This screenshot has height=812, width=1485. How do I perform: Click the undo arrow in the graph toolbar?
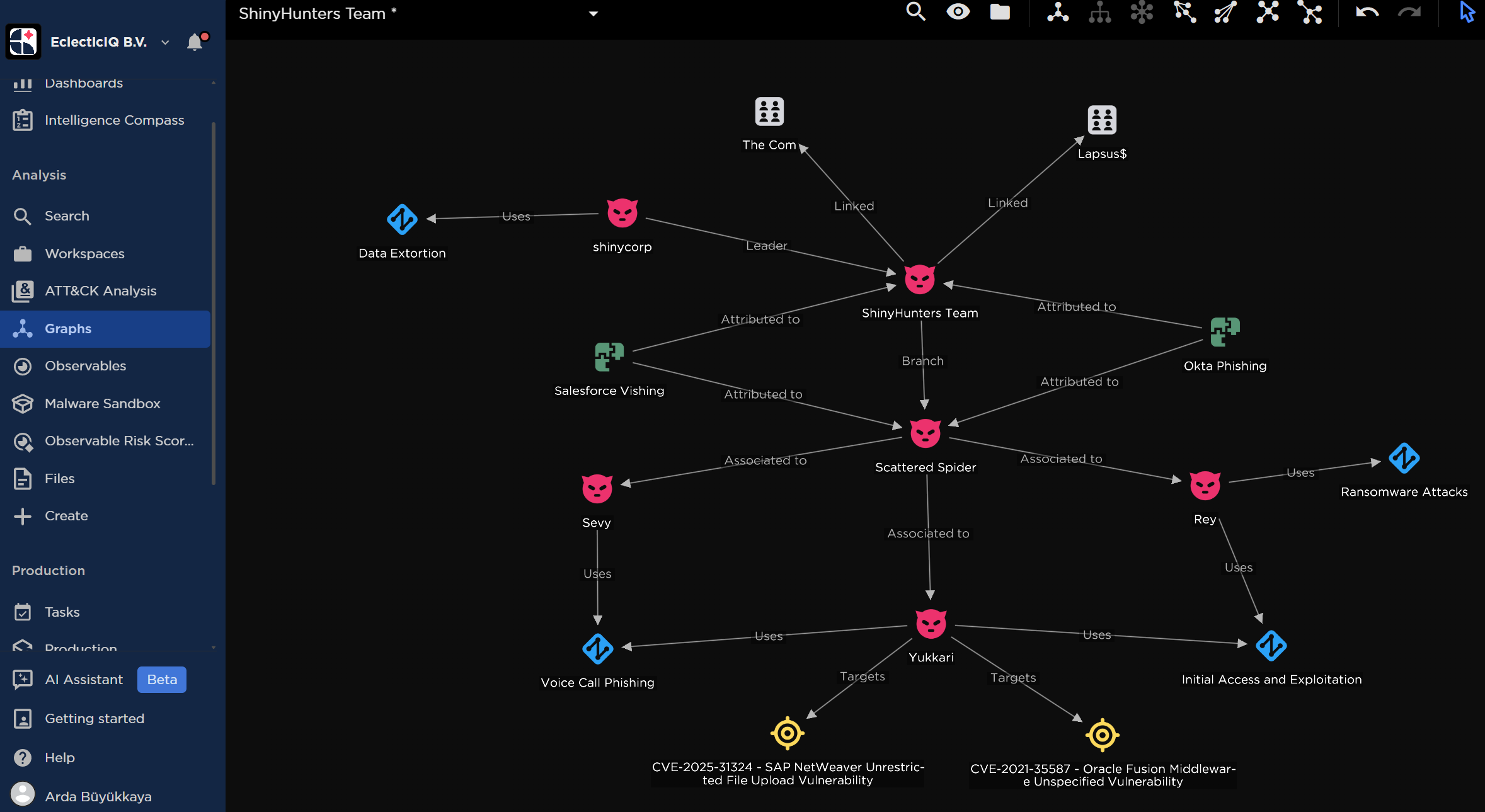(x=1367, y=13)
